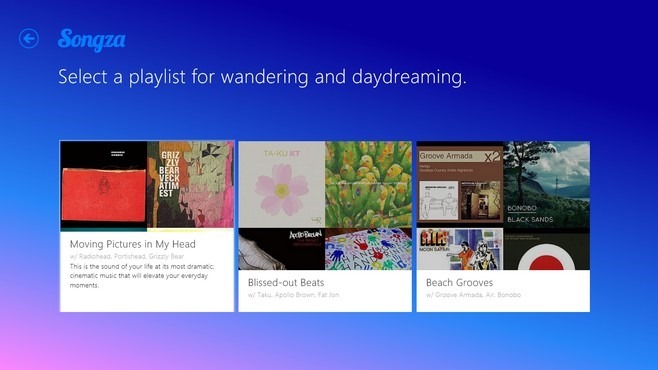Go back using the circled arrow icon
This screenshot has height=370, width=658.
click(29, 39)
